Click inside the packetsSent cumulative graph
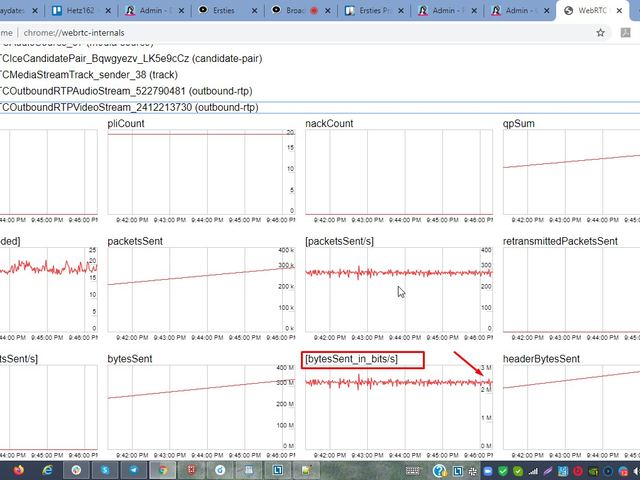 click(x=201, y=290)
